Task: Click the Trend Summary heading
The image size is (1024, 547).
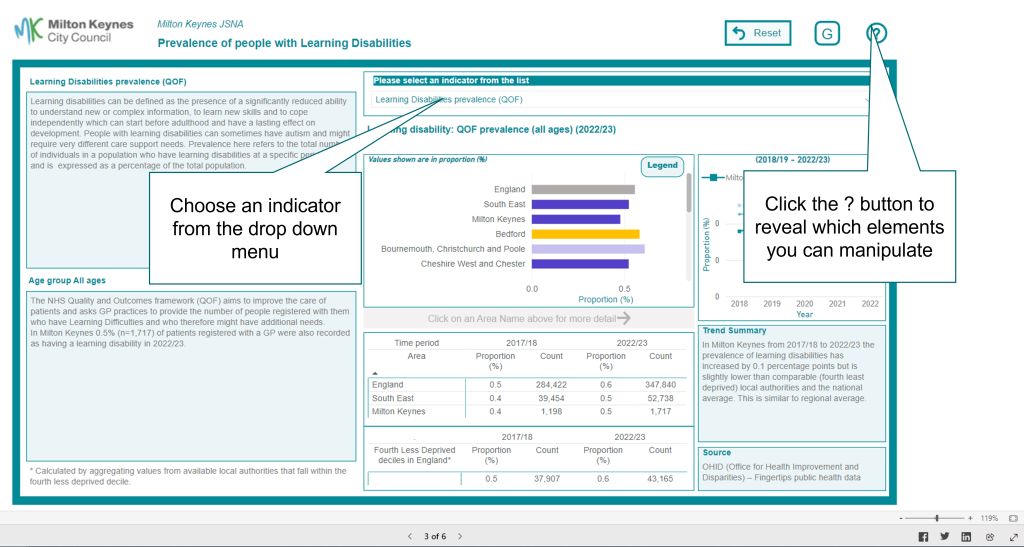Action: coord(734,330)
